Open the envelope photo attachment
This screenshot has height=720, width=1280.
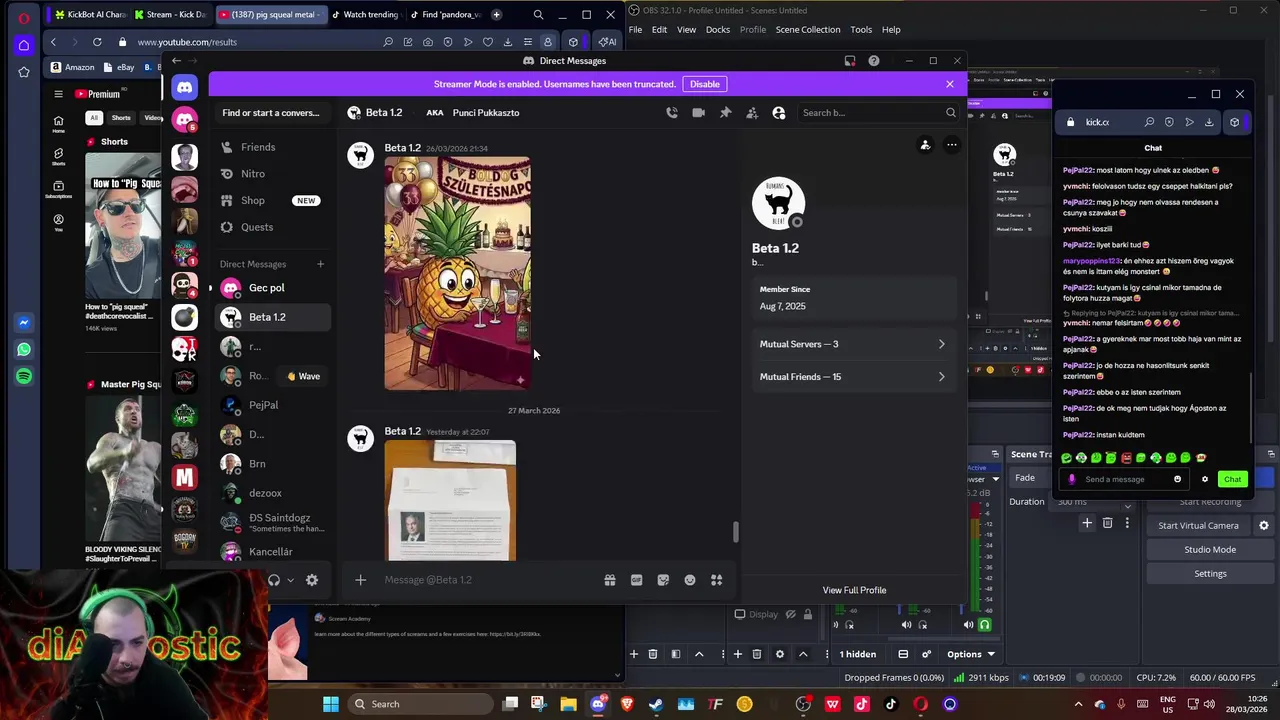click(450, 500)
